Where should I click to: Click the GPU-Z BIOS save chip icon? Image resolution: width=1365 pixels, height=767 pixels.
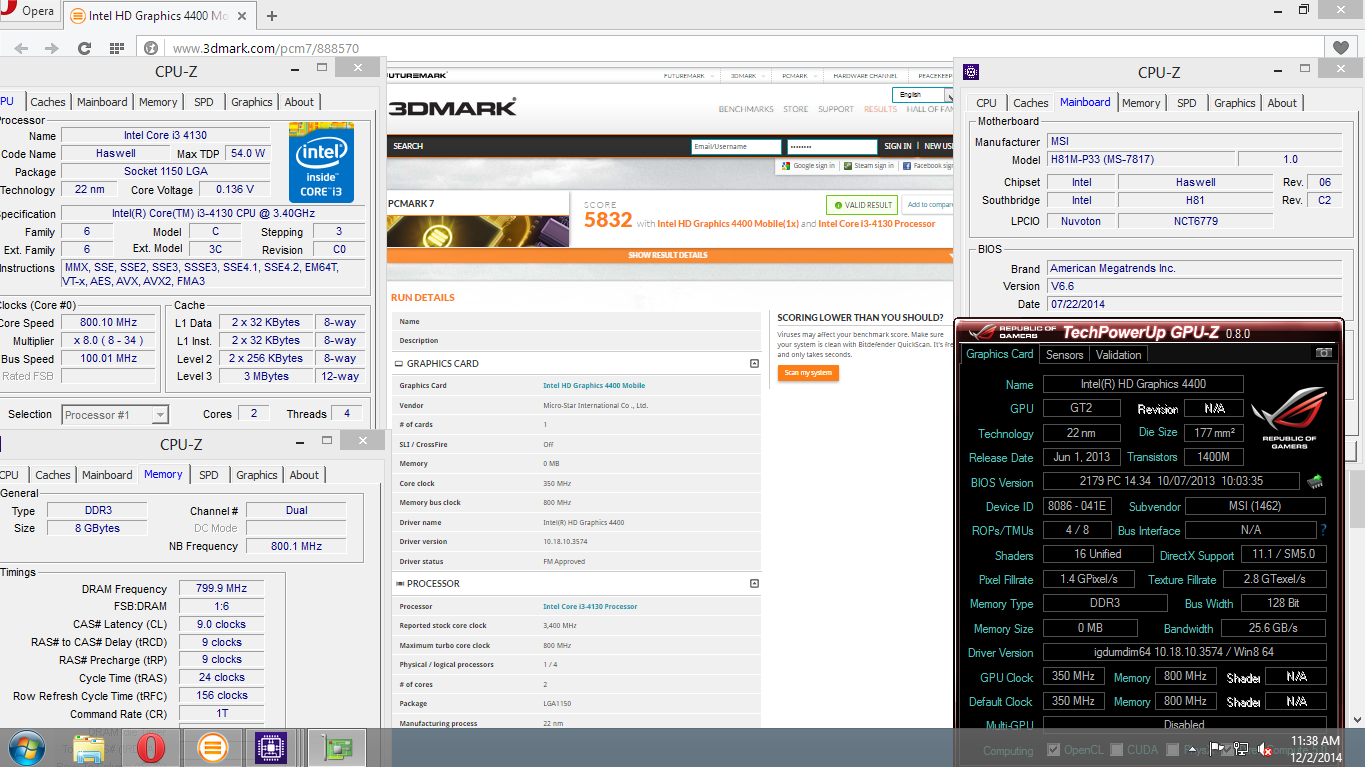point(1315,482)
